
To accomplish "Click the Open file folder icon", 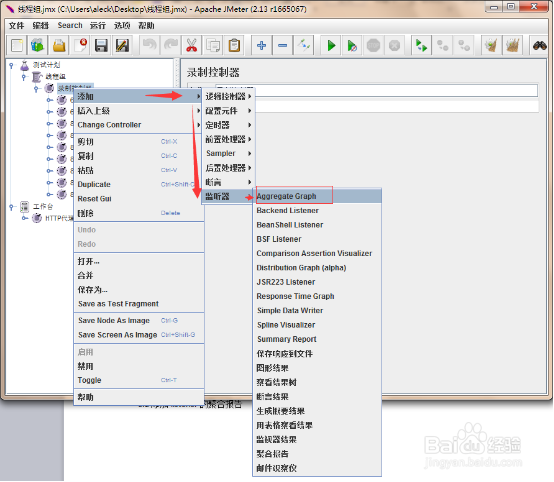I will tap(59, 45).
